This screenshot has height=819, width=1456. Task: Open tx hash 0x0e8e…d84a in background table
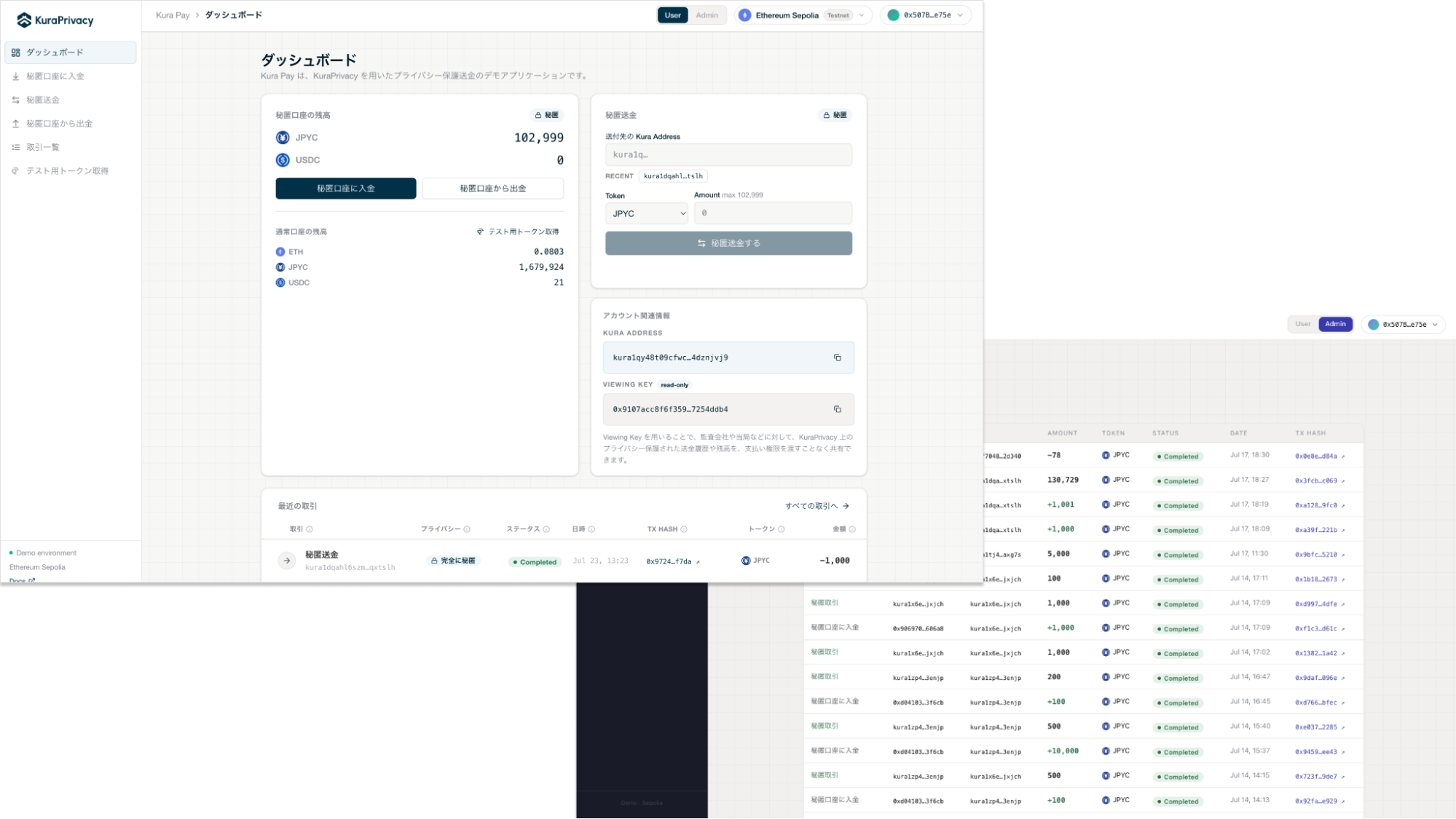pyautogui.click(x=1320, y=456)
